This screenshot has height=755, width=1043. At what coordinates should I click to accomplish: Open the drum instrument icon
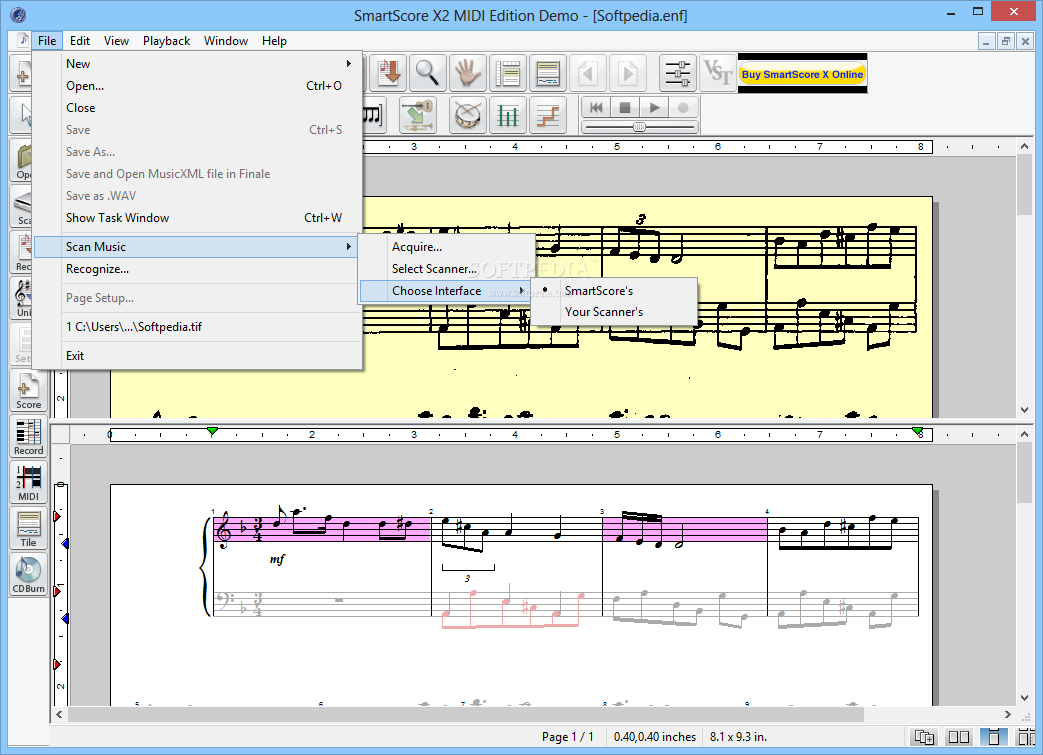coord(468,116)
